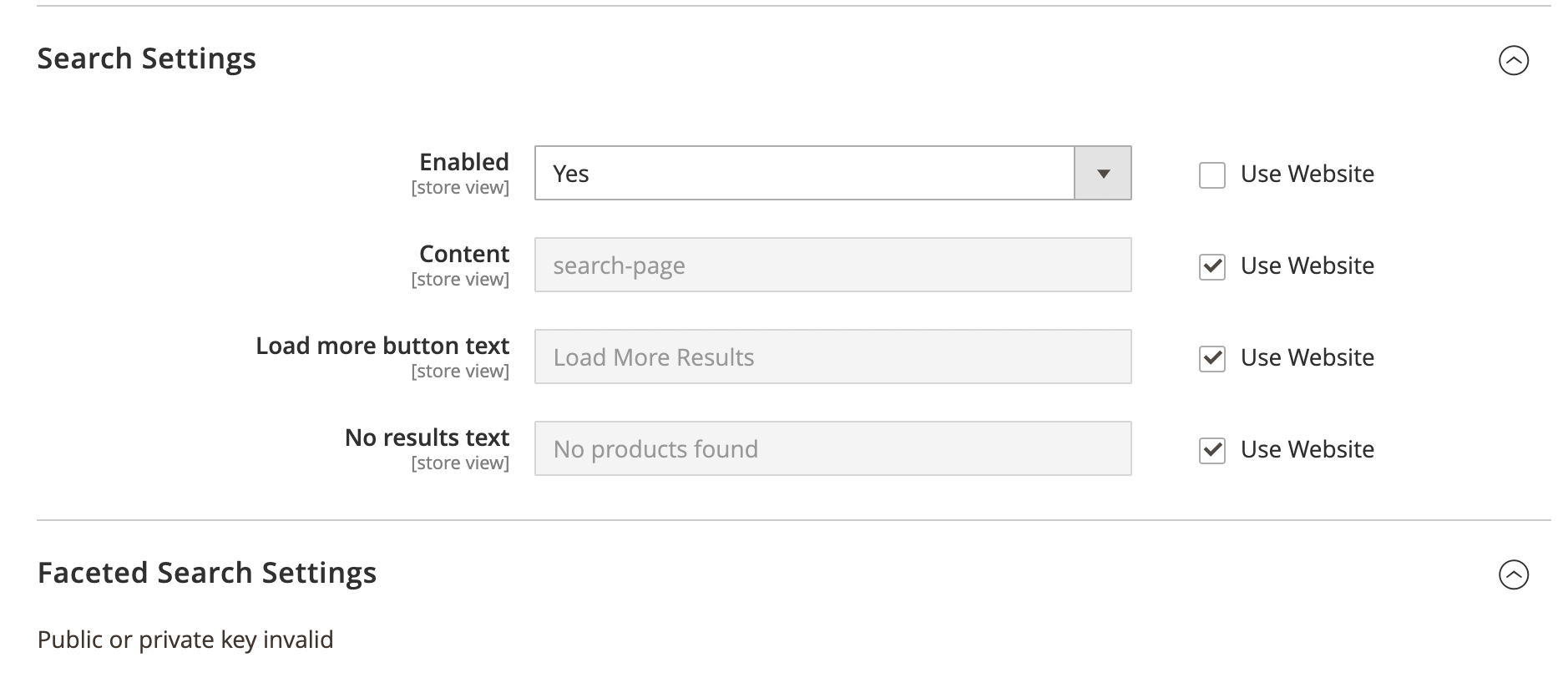Click the Enabled dropdown arrow button
The image size is (1568, 693).
[1102, 174]
